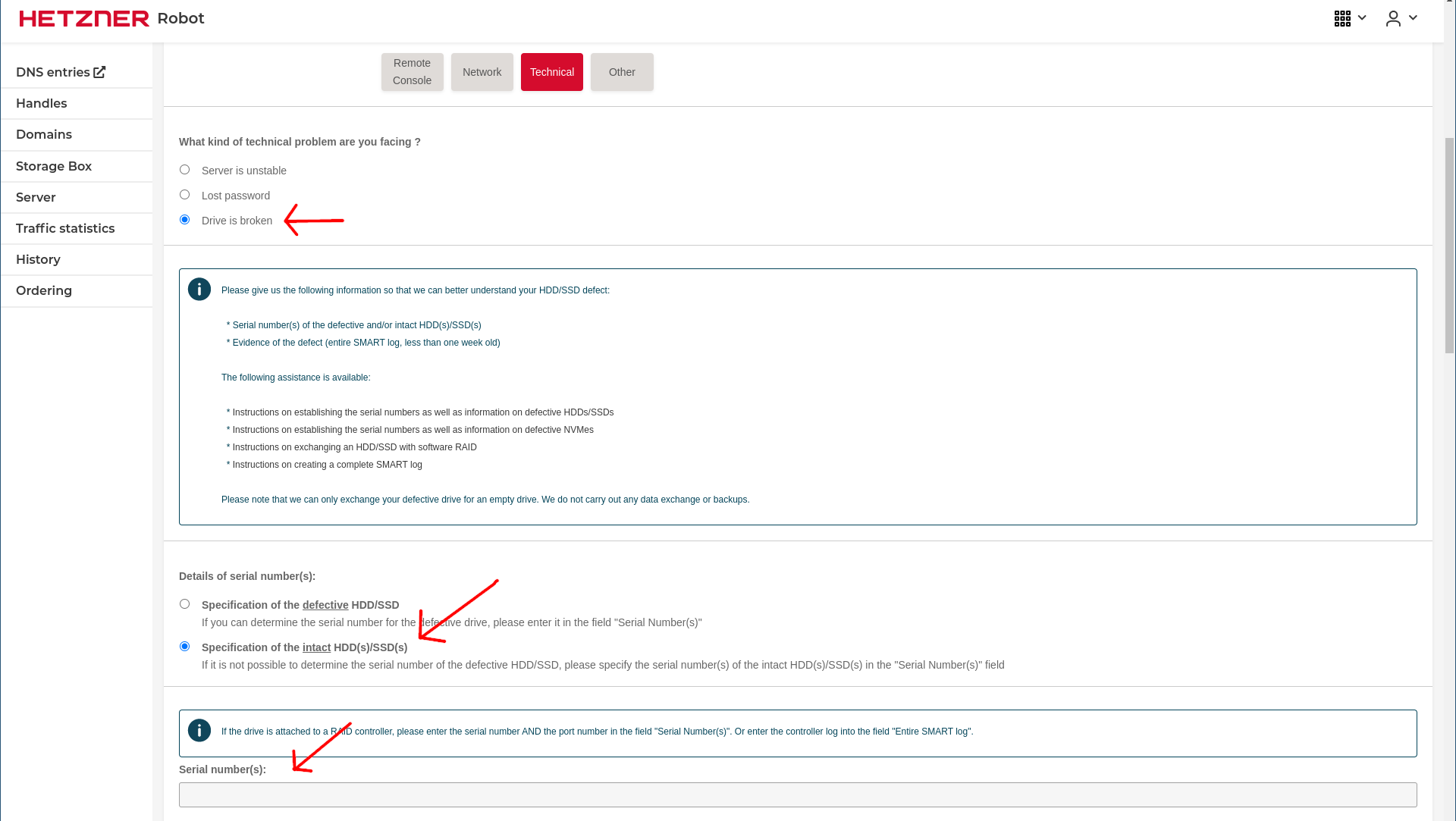
Task: Expand the chevron beside the apps grid
Action: click(1362, 18)
